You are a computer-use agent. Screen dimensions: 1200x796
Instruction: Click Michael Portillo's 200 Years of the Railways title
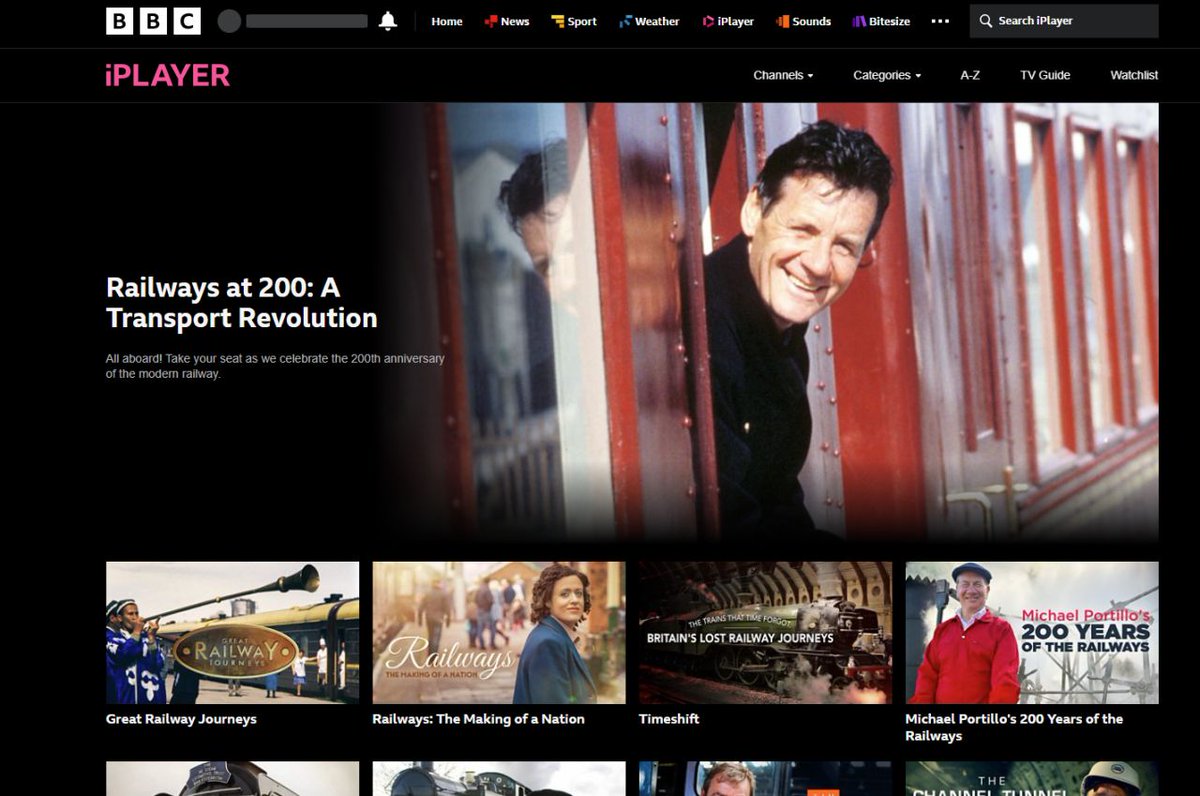tap(1014, 727)
